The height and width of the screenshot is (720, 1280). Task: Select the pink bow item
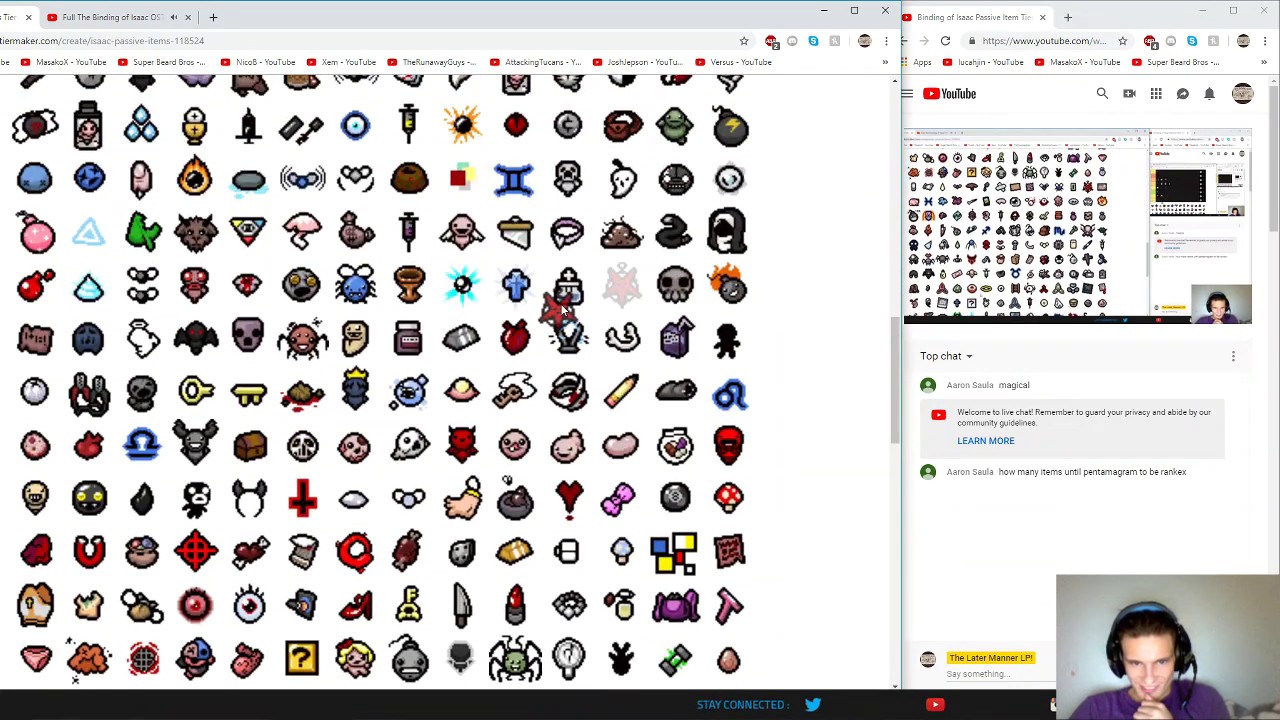(x=618, y=498)
